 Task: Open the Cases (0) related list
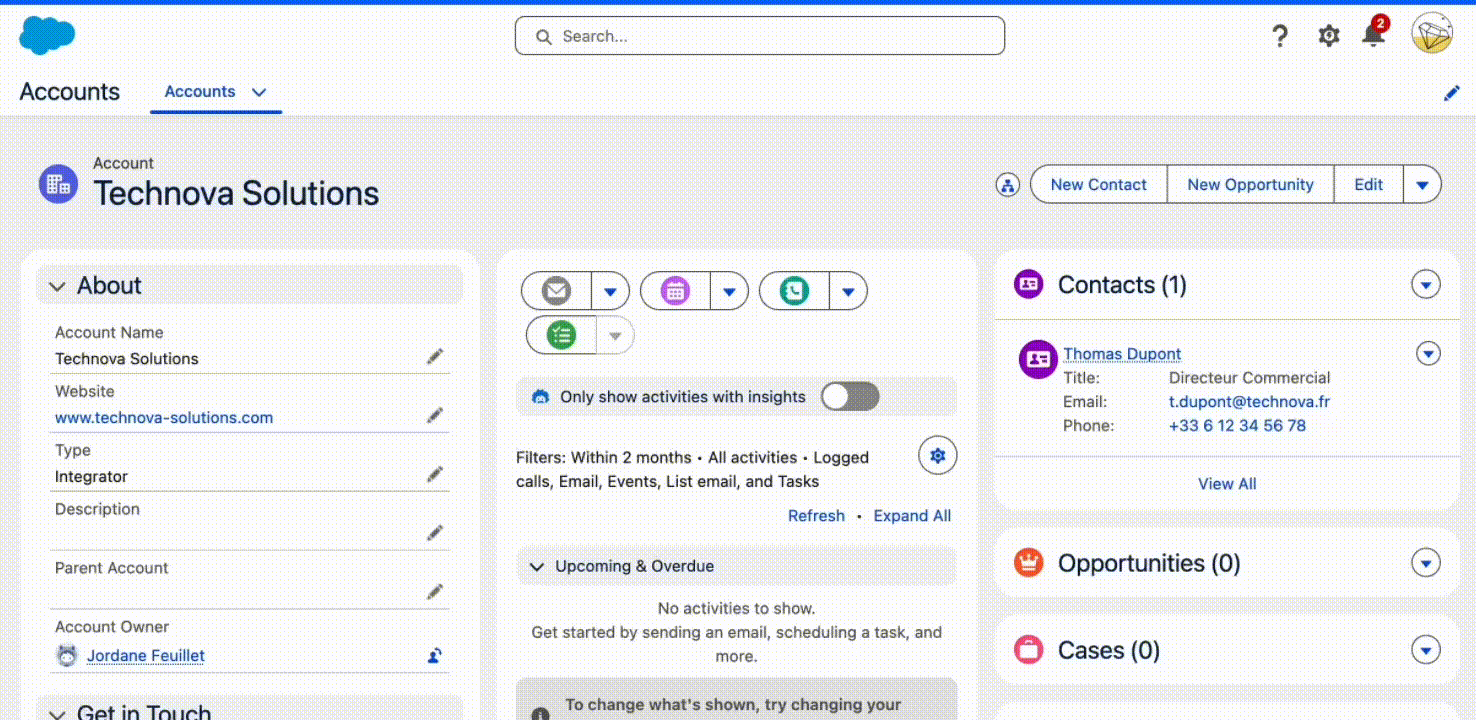pos(1109,650)
